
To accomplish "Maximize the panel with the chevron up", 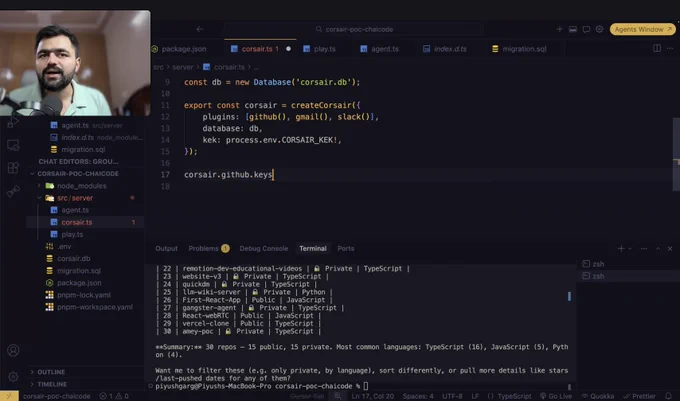I will coord(658,248).
